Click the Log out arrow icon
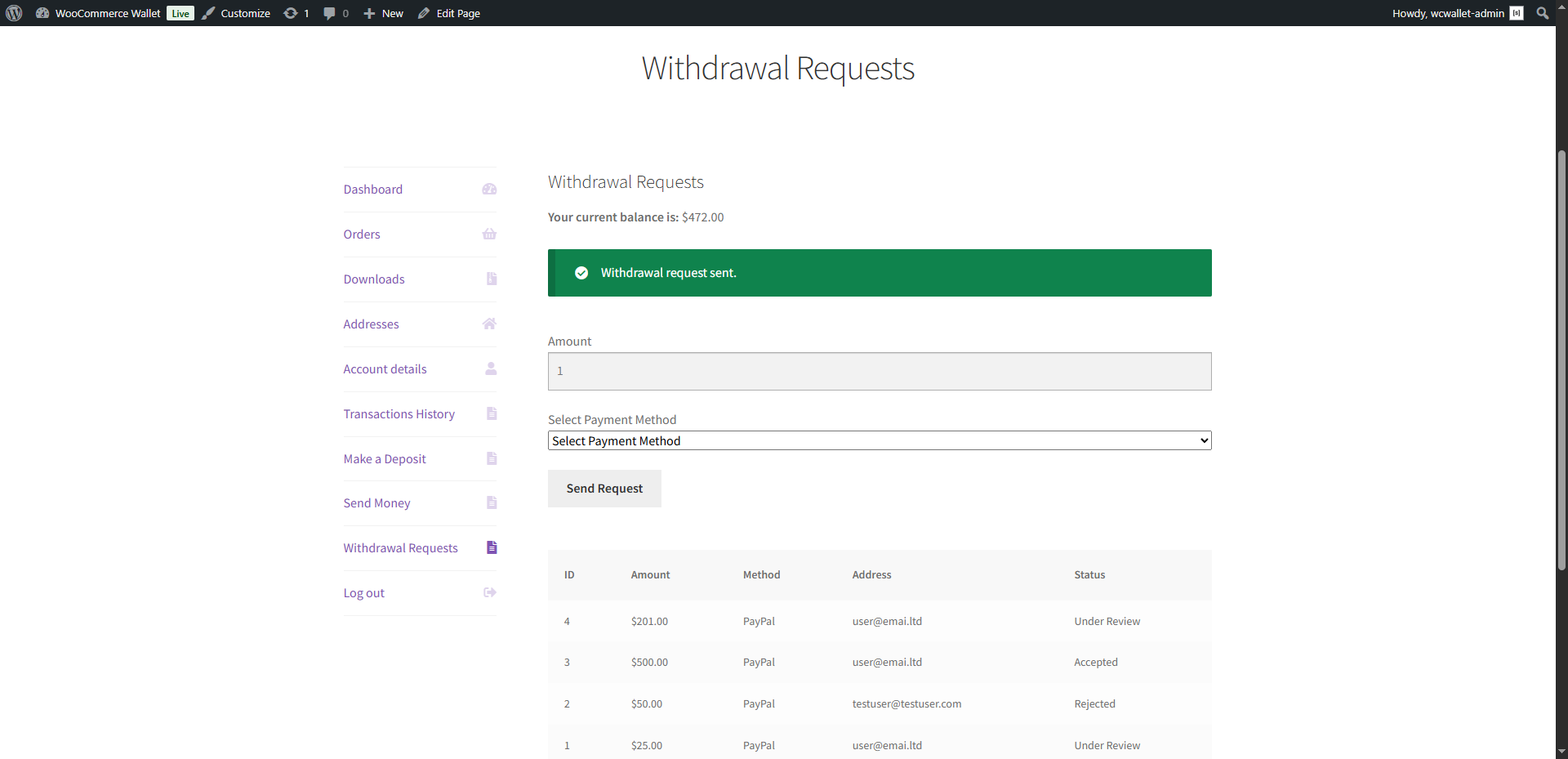The image size is (1568, 759). [490, 593]
